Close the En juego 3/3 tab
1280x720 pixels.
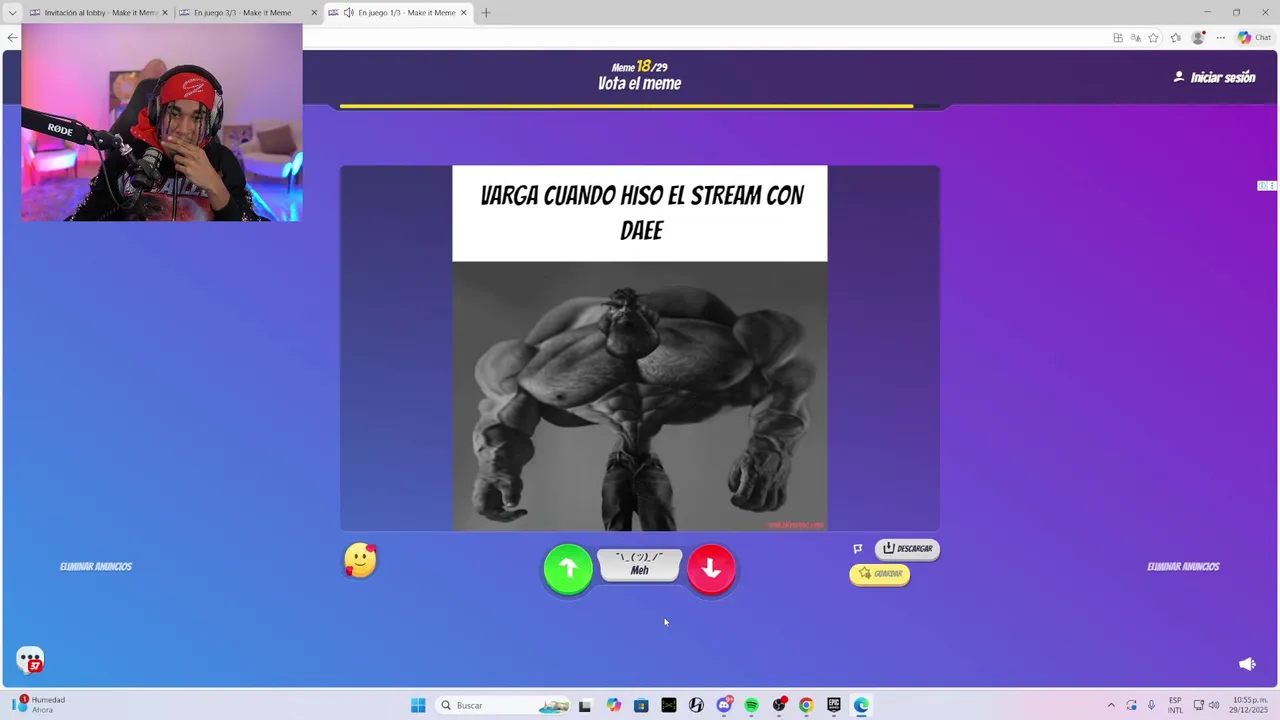tap(314, 13)
